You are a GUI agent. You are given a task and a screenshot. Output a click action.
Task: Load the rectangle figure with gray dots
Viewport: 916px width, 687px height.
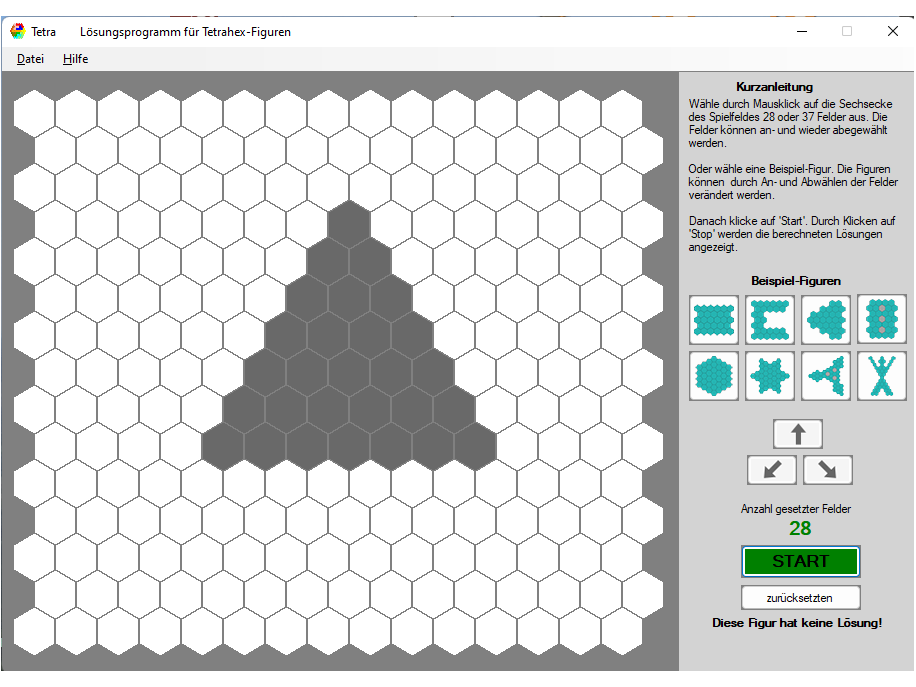[x=882, y=320]
